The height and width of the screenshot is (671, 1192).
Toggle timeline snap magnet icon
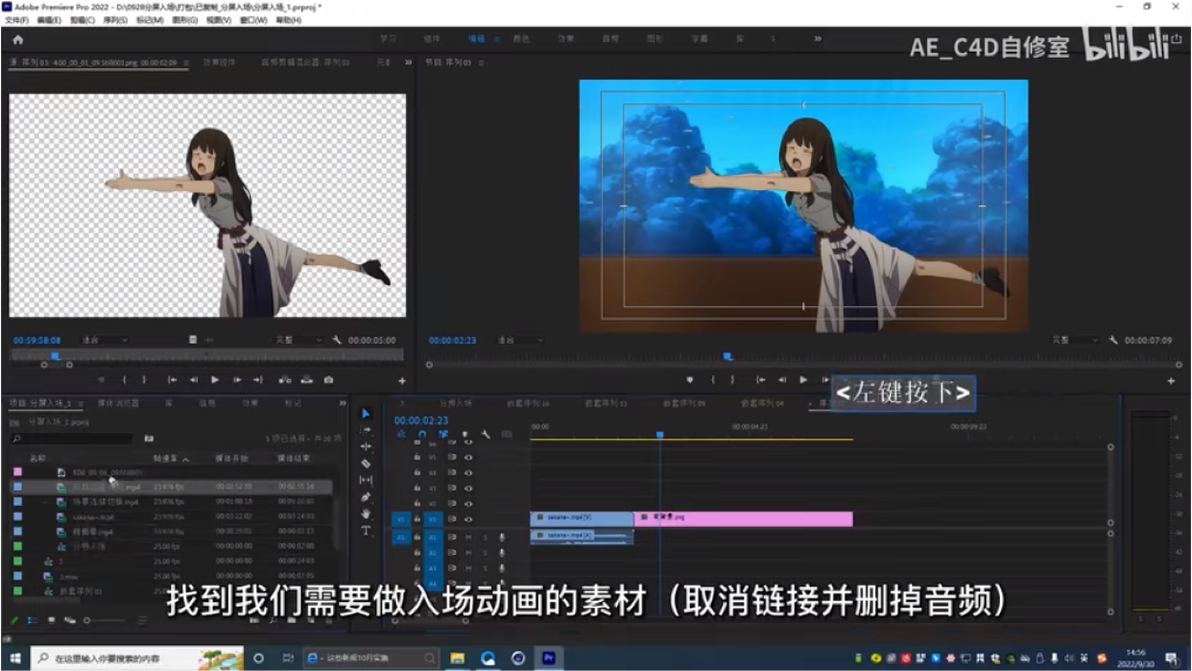click(x=422, y=434)
